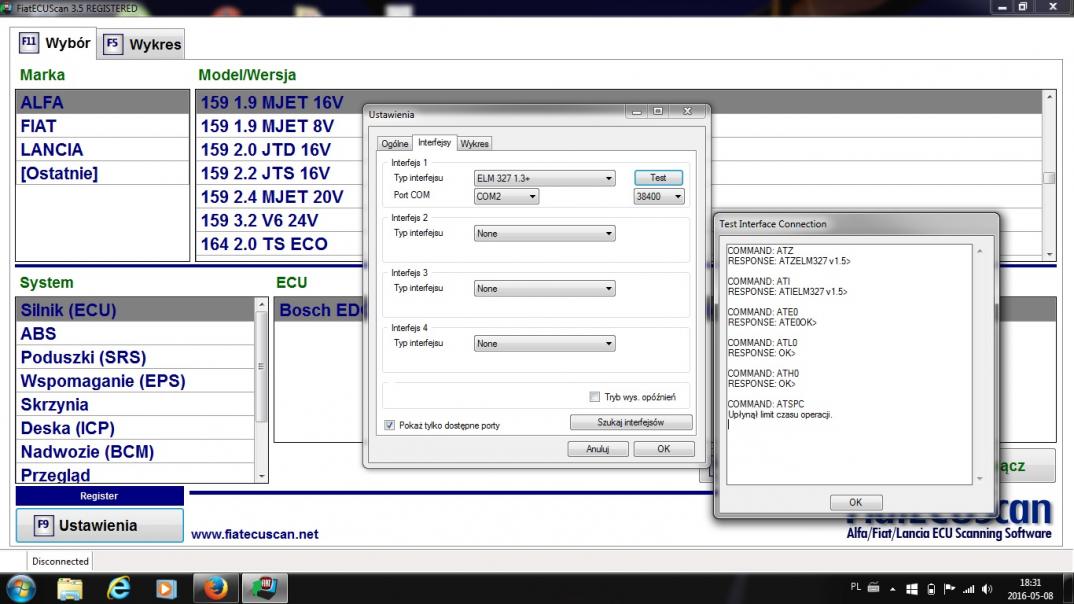This screenshot has height=604, width=1074.
Task: Select the Interfejsy settings tab
Action: (x=434, y=142)
